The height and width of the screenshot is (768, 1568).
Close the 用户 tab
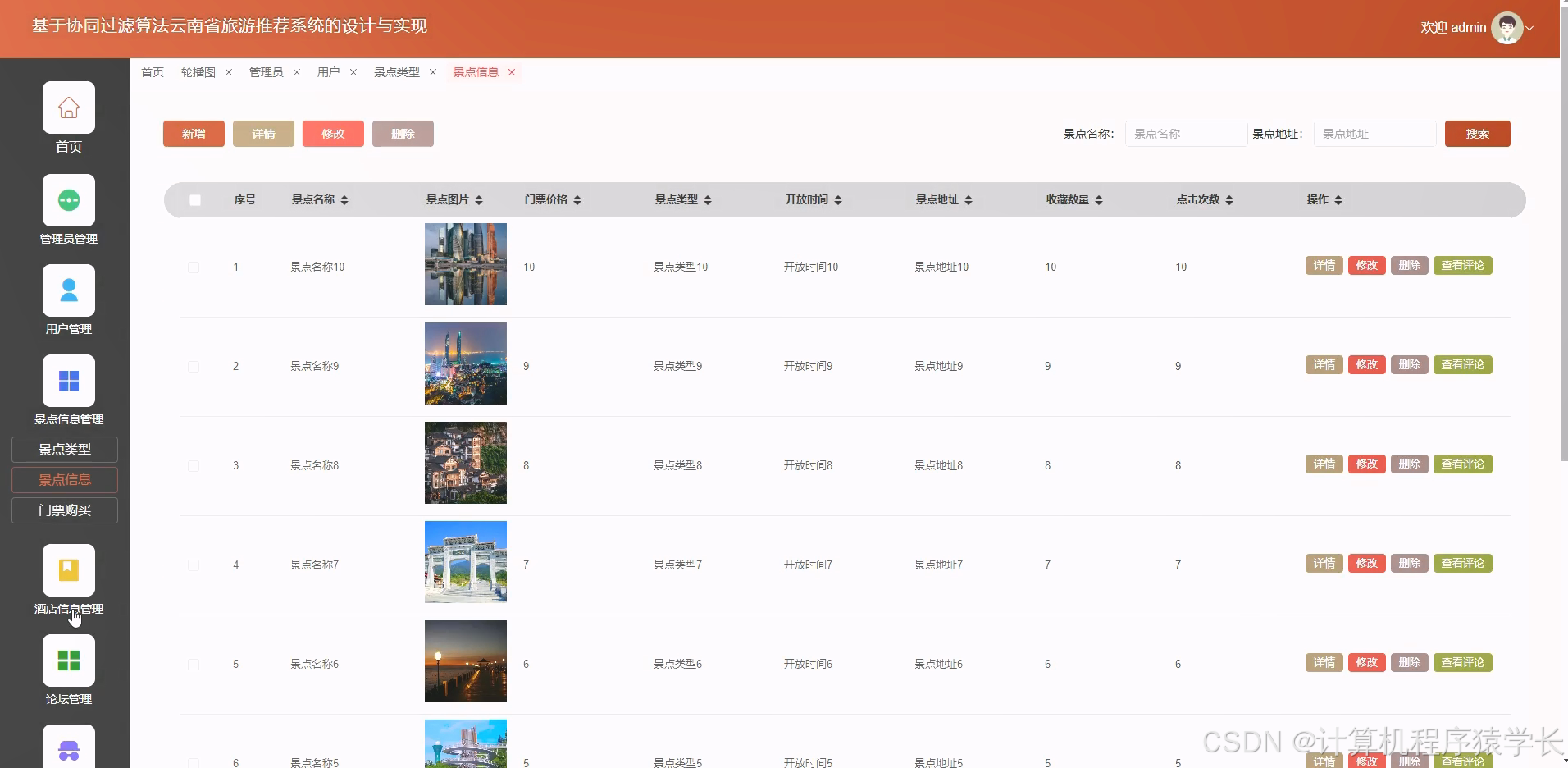[x=353, y=72]
